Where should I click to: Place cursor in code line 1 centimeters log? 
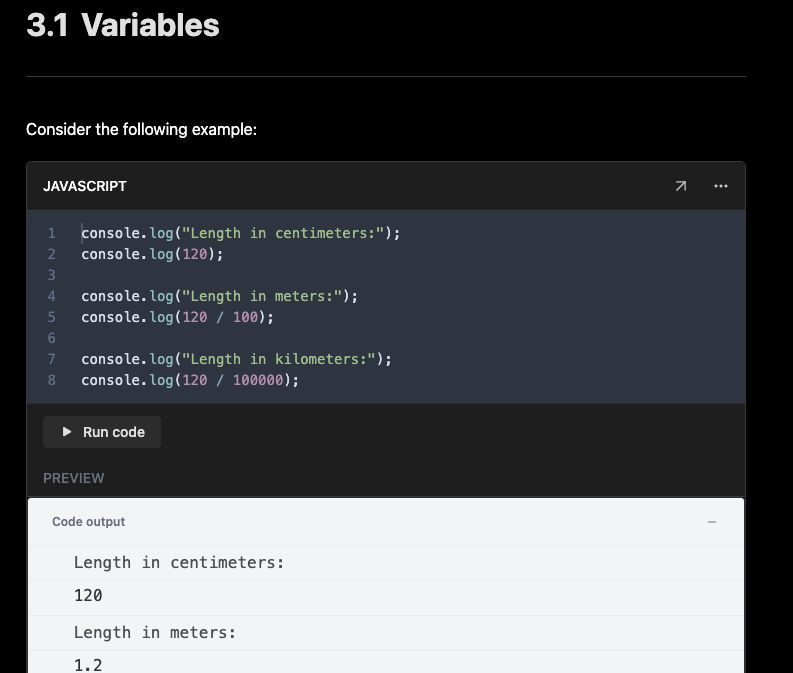pos(241,233)
